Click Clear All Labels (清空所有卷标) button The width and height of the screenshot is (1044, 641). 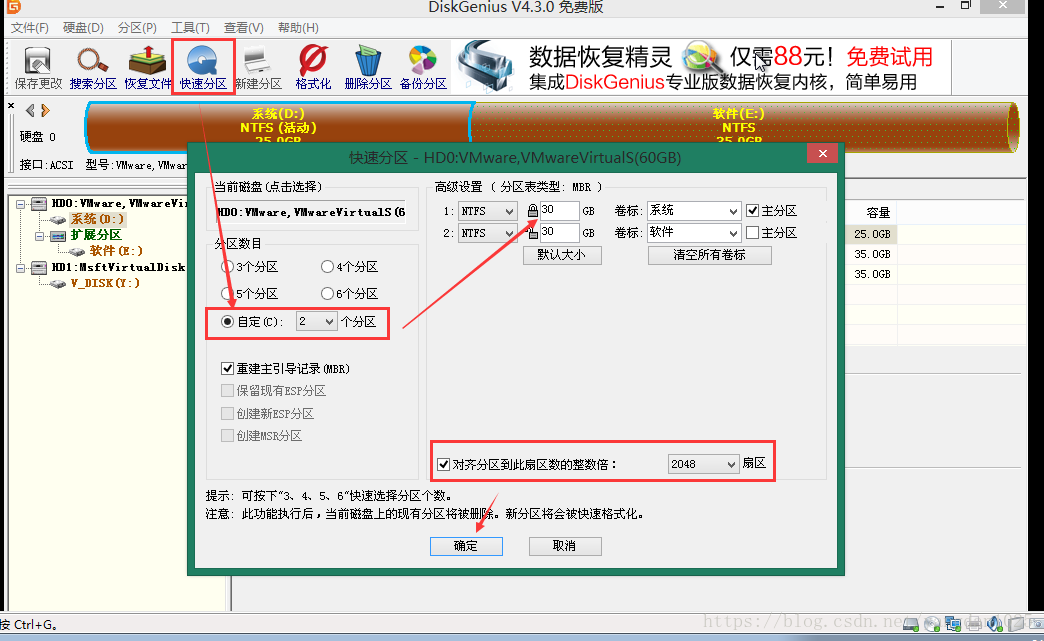point(710,255)
